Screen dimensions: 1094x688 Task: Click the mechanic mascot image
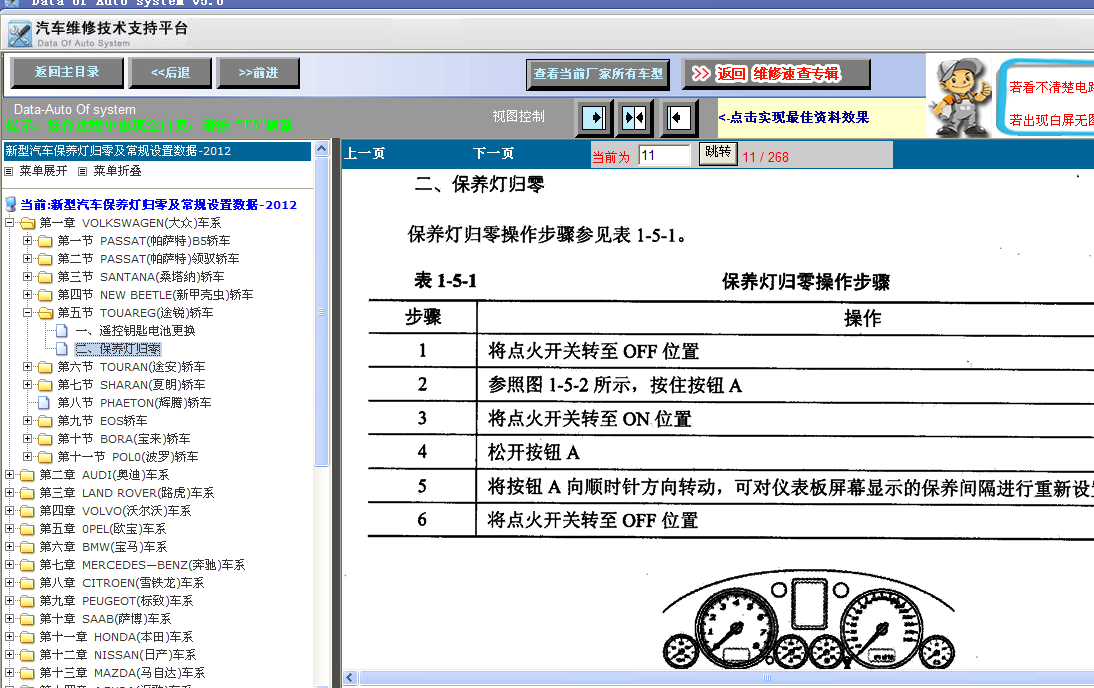click(961, 97)
